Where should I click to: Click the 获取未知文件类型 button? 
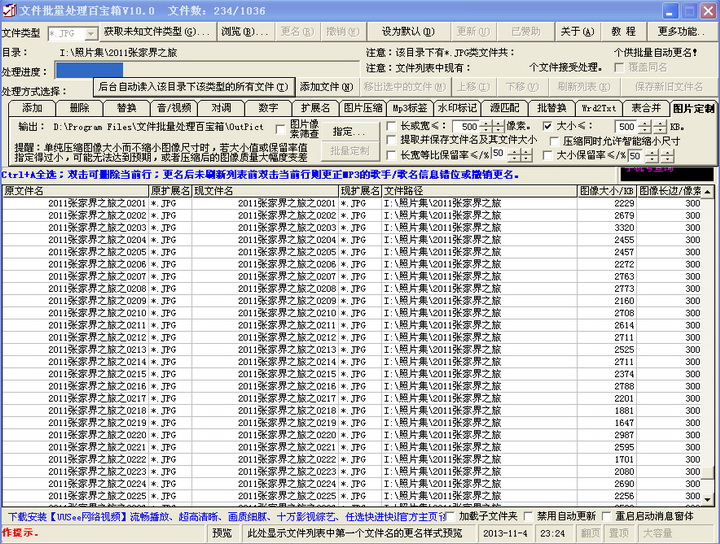157,32
